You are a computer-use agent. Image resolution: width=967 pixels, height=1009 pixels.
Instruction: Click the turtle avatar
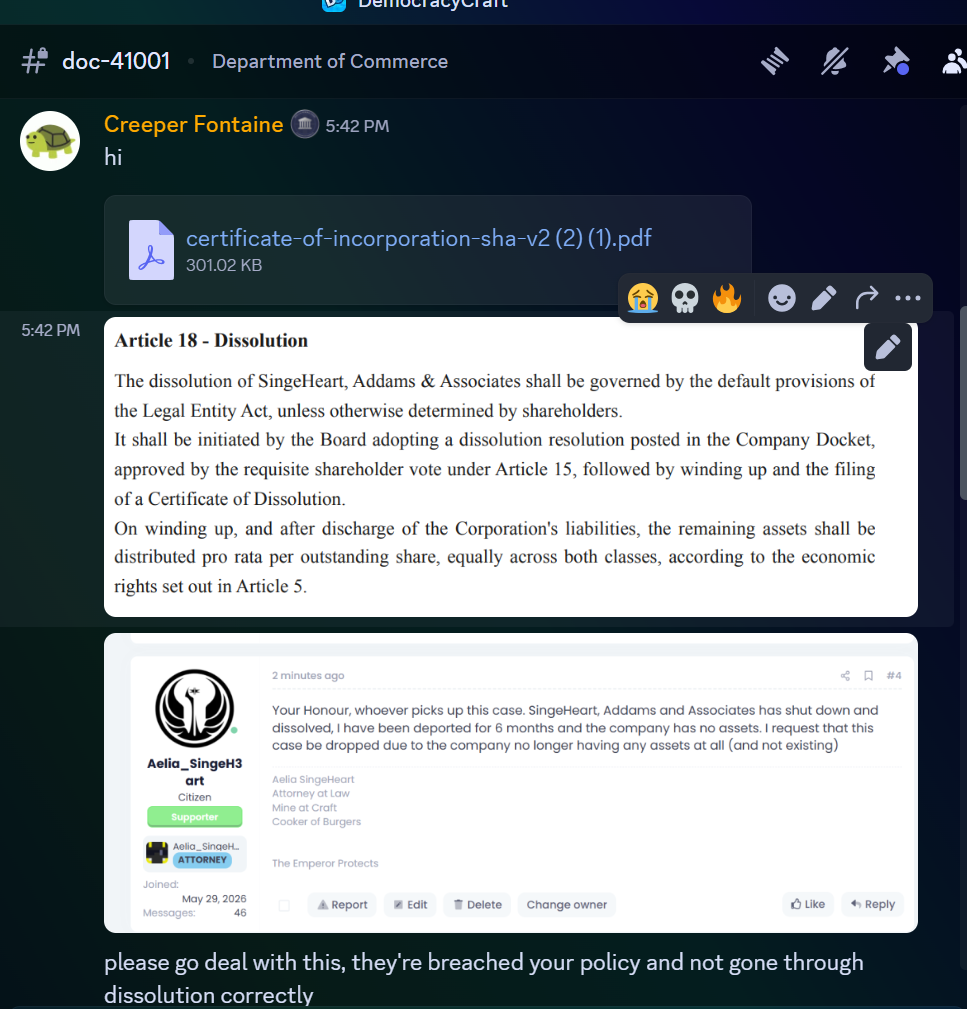click(x=50, y=141)
